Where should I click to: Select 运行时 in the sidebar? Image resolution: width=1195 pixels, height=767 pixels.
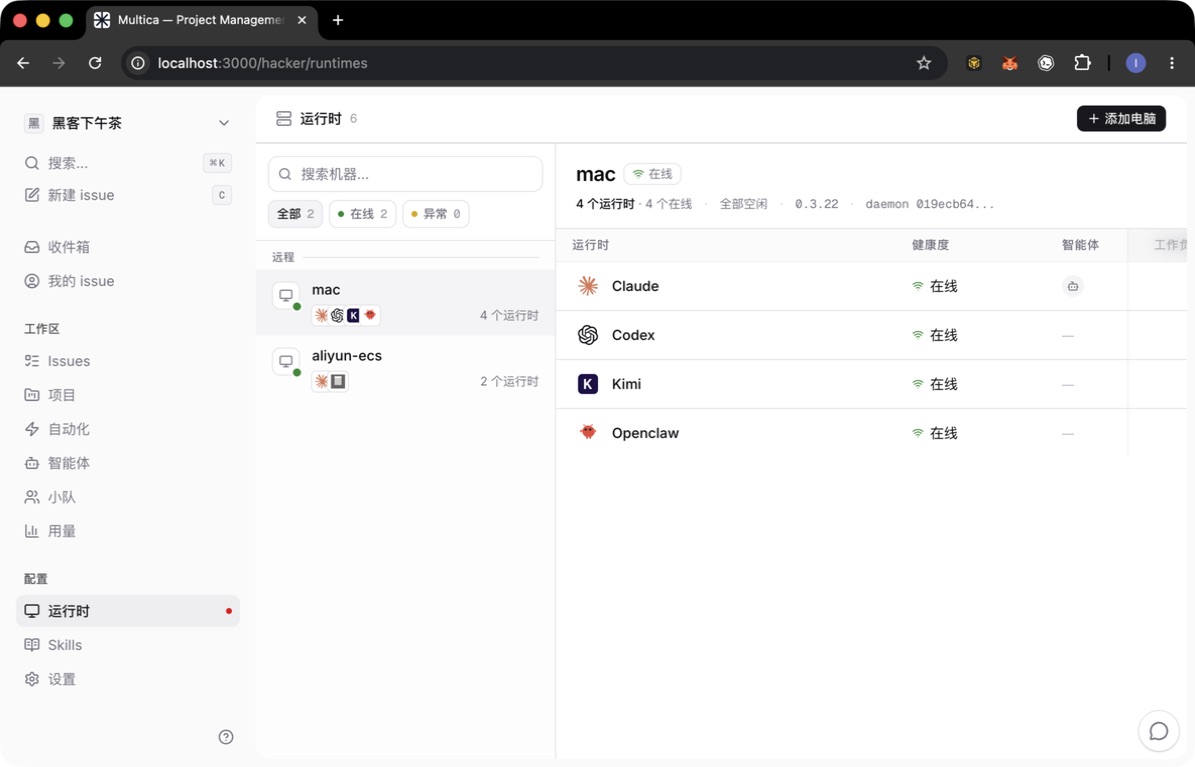128,611
